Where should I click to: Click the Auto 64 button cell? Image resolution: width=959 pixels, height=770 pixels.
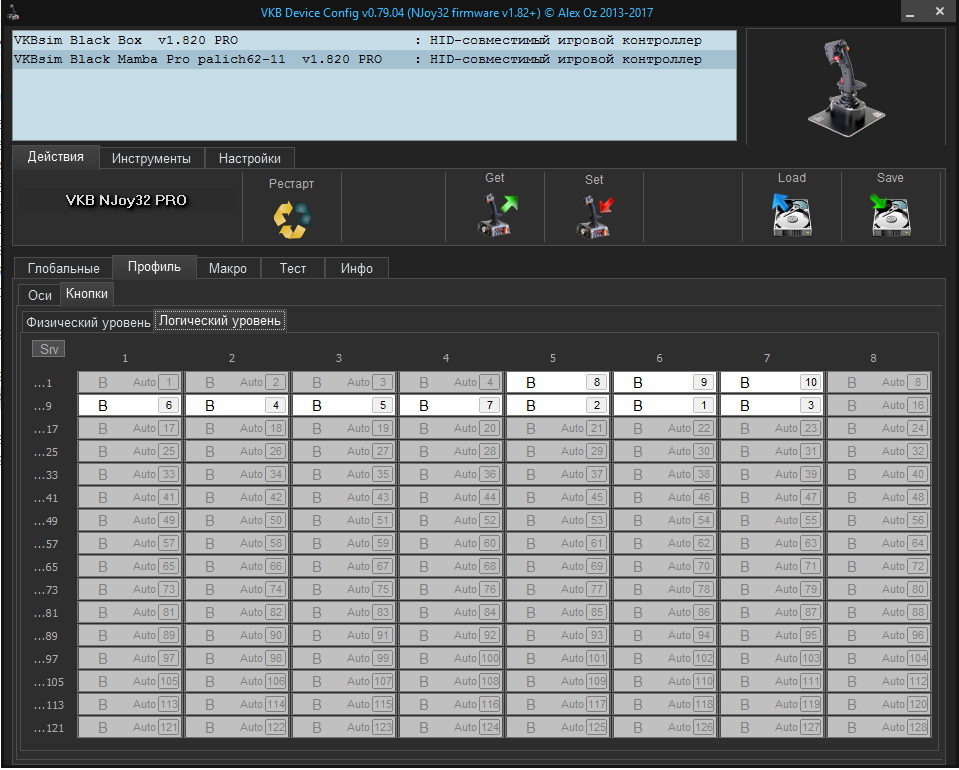point(879,543)
